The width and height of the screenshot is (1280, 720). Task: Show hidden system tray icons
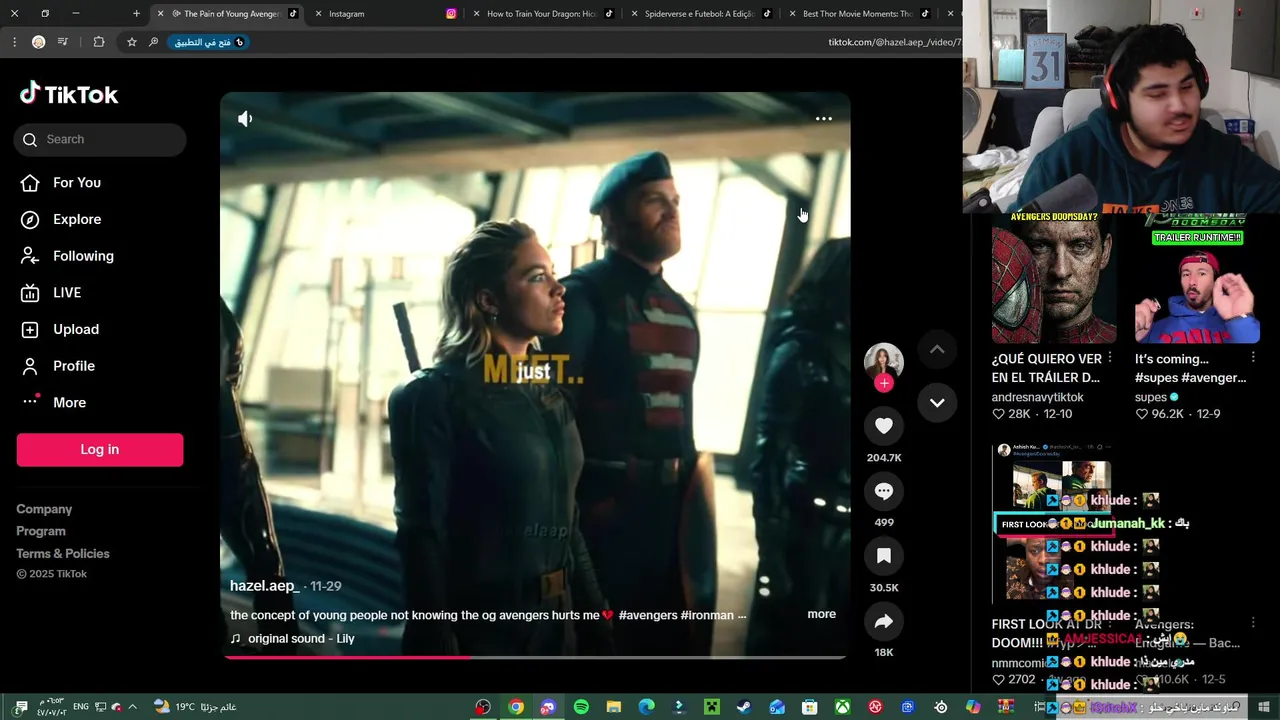(x=132, y=707)
